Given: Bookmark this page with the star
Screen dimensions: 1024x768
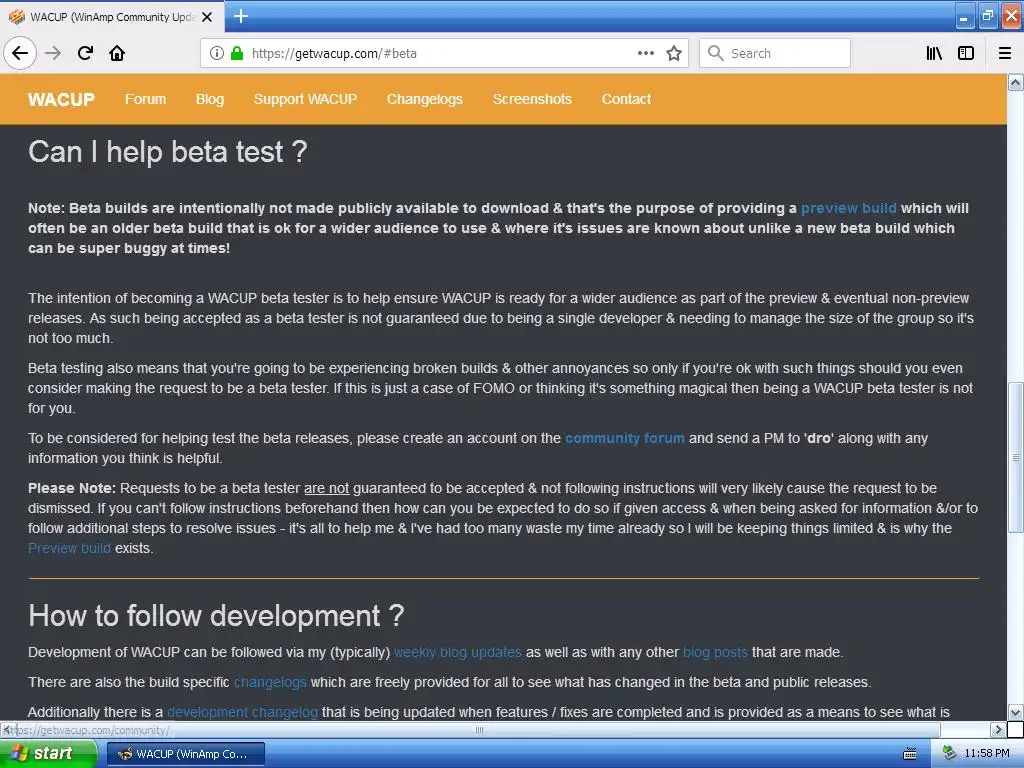Looking at the screenshot, I should [674, 53].
